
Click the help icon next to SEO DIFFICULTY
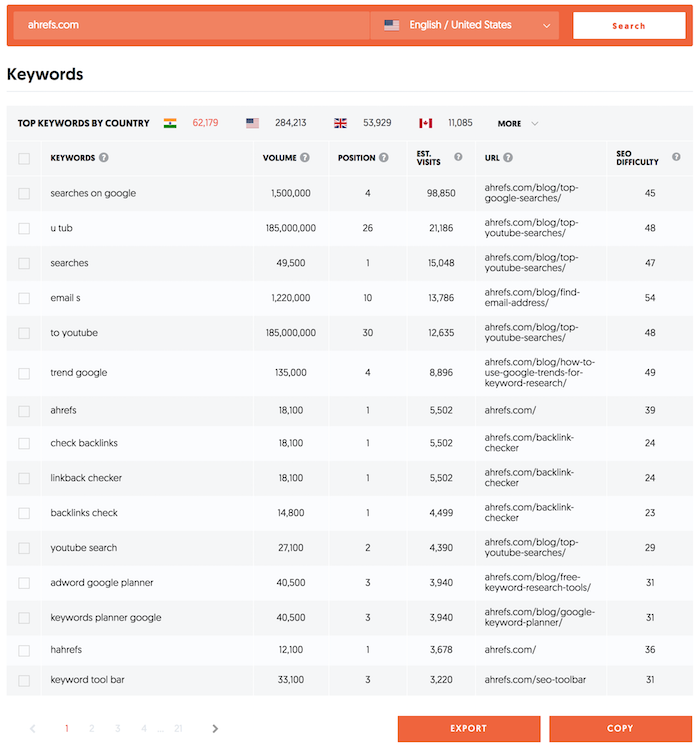[x=676, y=157]
